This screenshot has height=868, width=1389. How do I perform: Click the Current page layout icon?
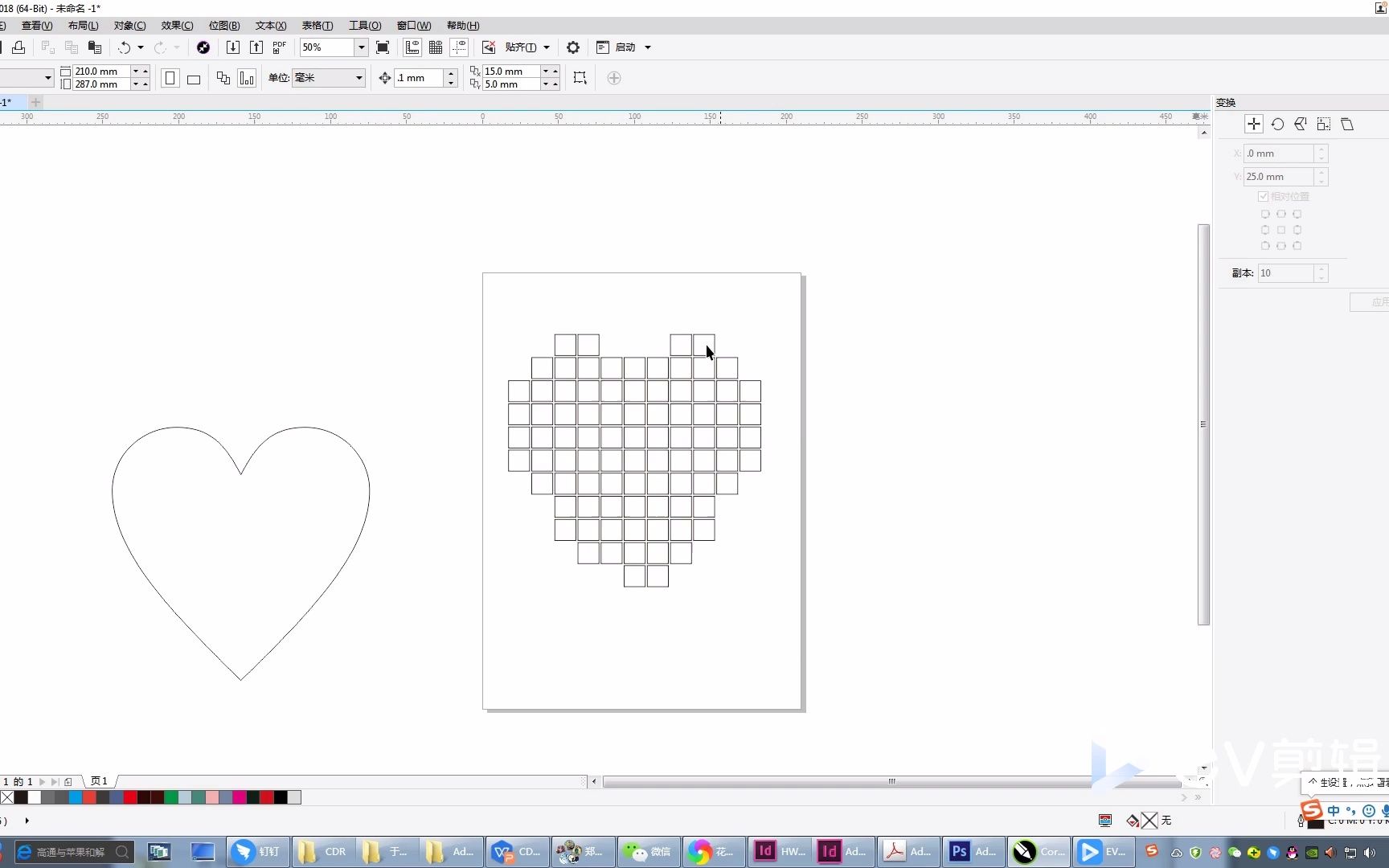coord(247,78)
